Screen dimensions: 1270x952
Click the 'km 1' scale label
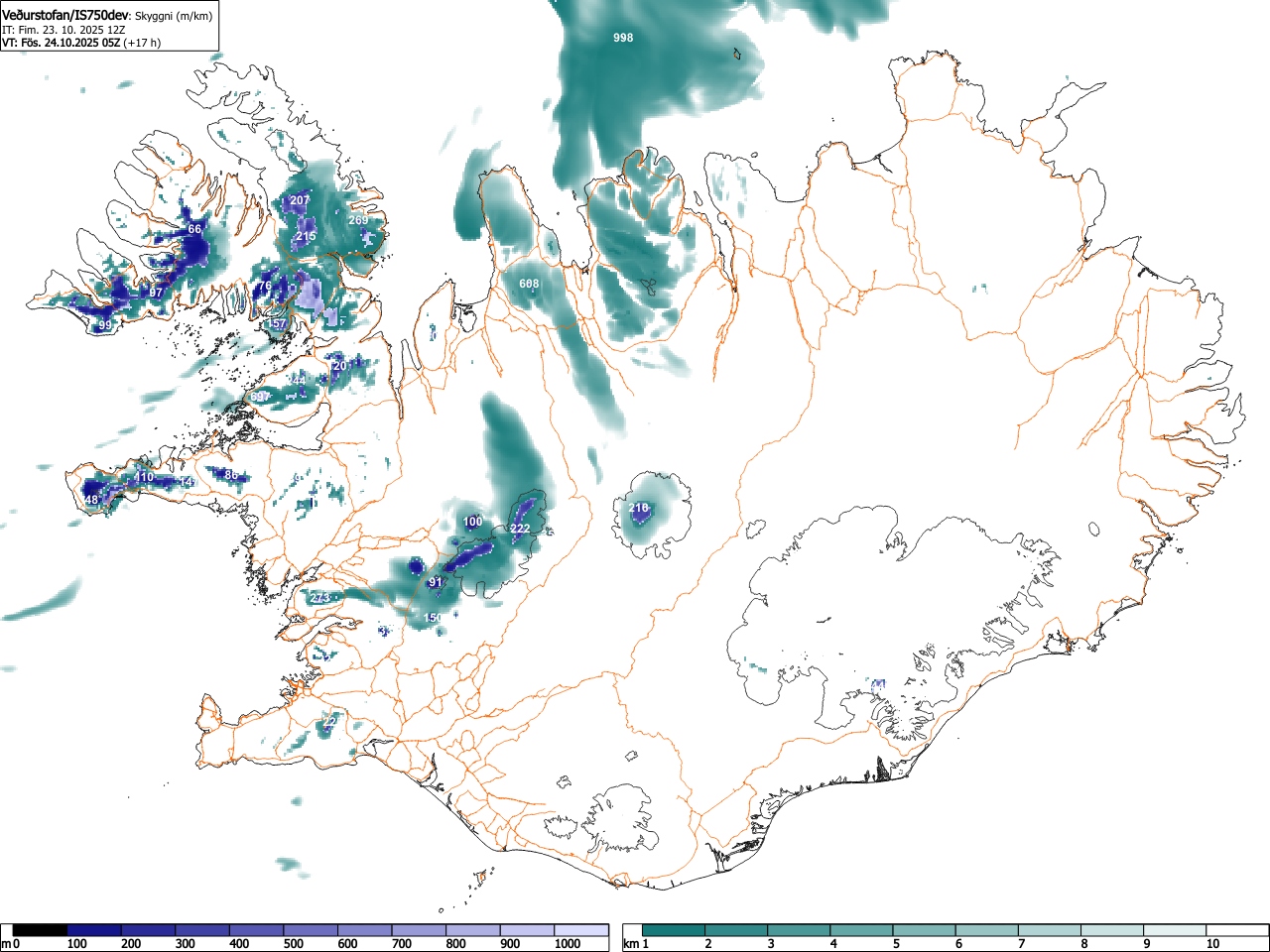637,944
